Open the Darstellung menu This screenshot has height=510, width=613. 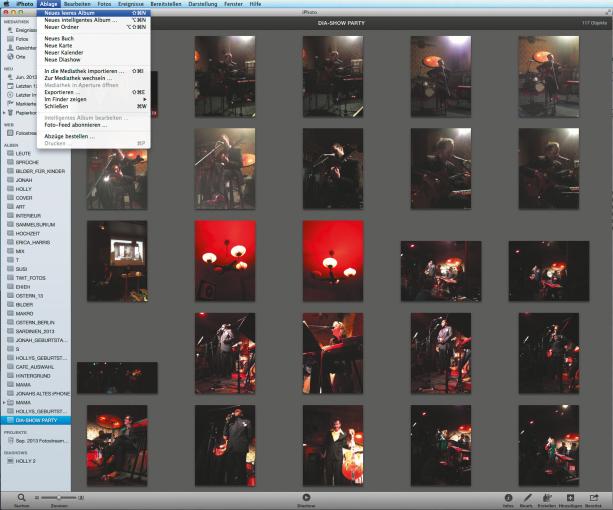(x=202, y=4)
